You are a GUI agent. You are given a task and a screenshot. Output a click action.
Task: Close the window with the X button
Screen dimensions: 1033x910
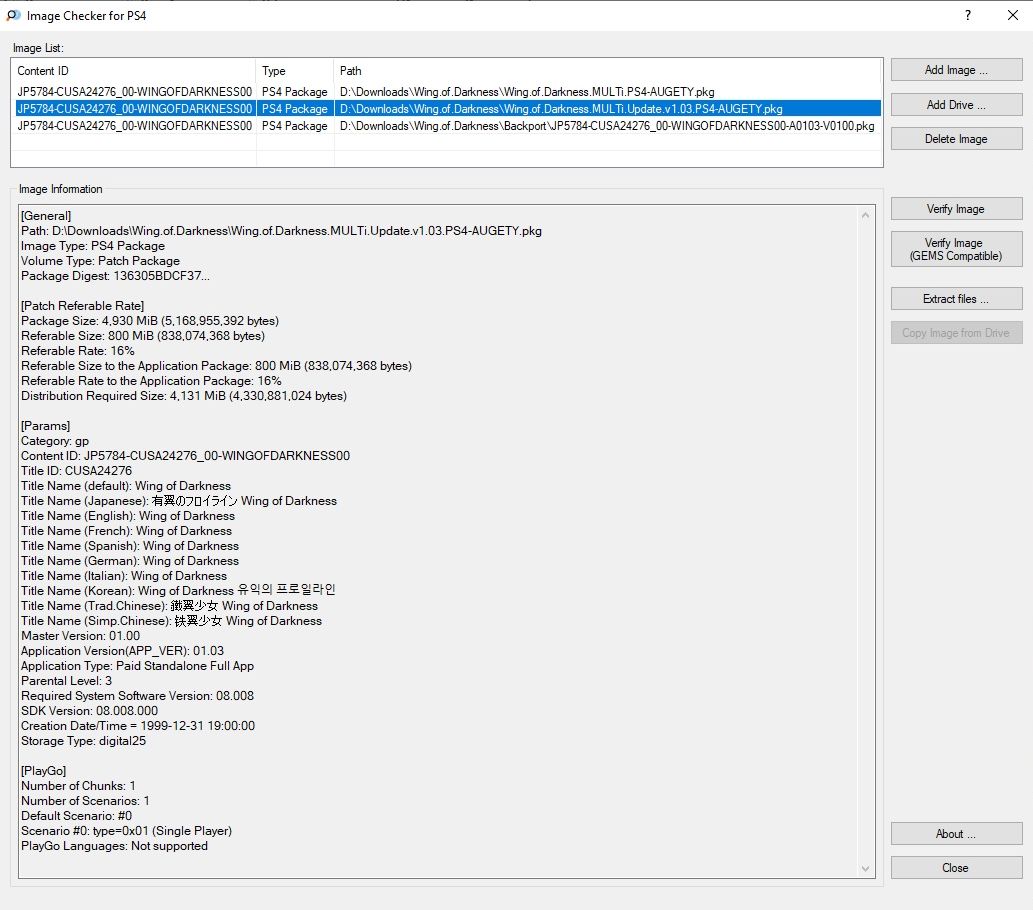(x=1013, y=15)
